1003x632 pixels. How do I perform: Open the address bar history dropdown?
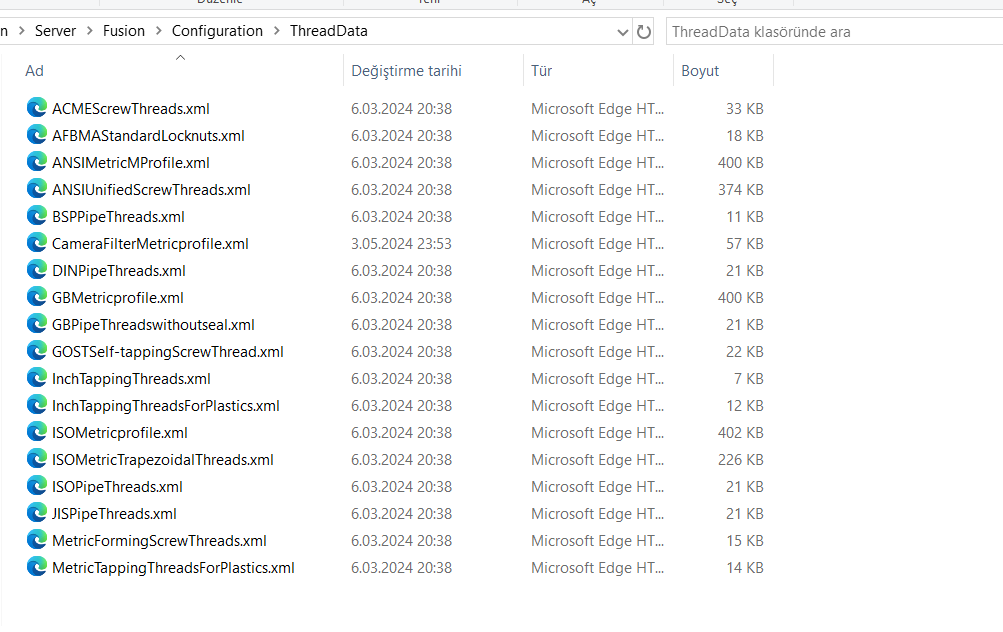[x=623, y=31]
